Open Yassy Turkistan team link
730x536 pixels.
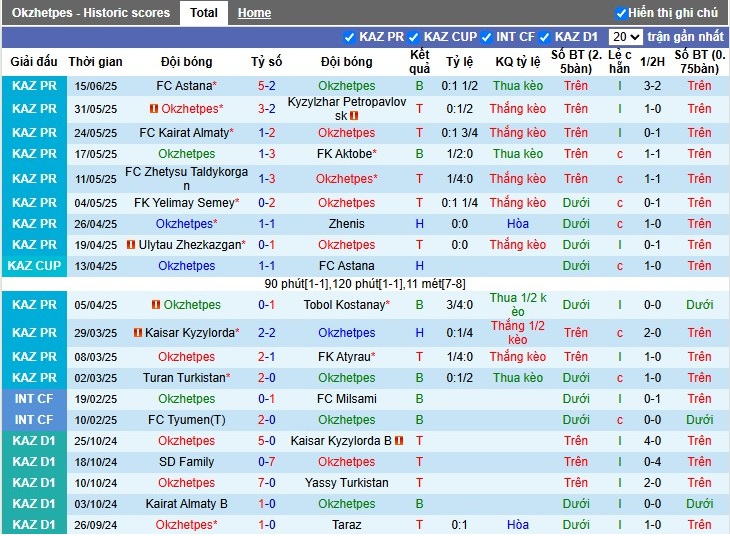tap(347, 482)
